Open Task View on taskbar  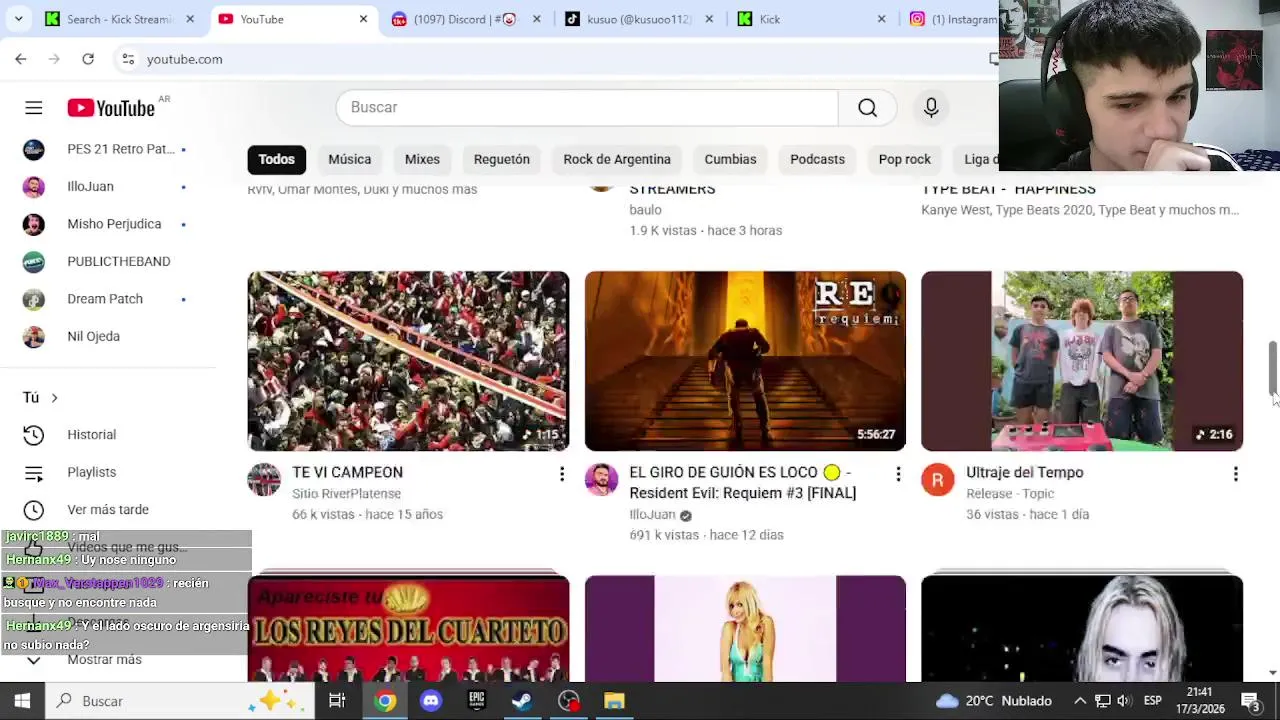click(337, 701)
